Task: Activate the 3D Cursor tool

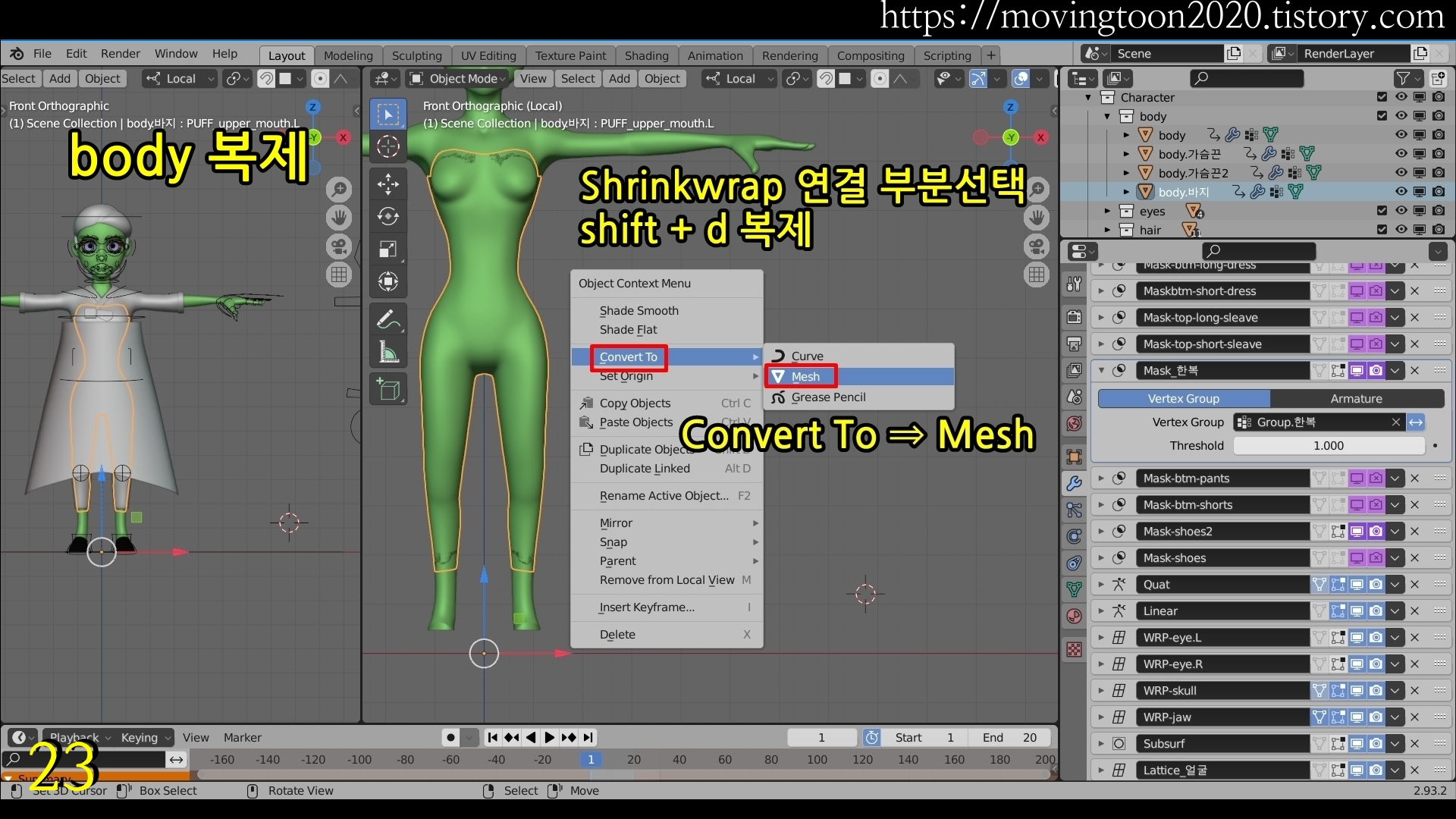Action: pos(388,146)
